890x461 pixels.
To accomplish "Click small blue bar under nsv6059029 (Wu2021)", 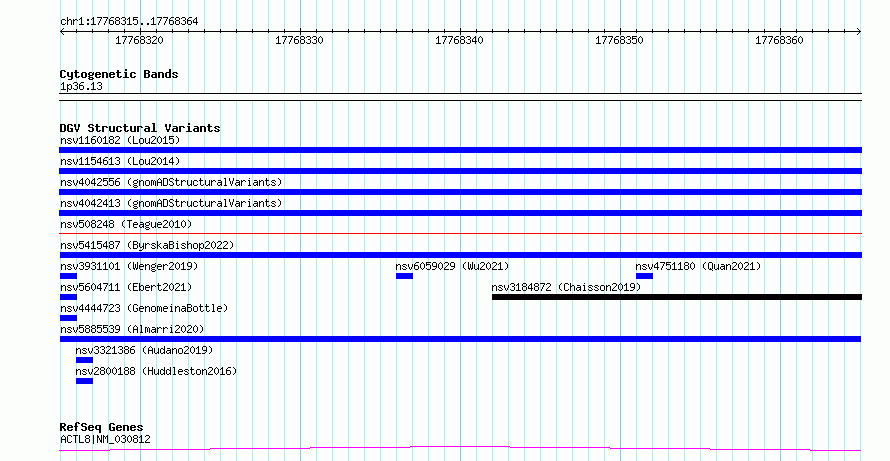I will click(x=404, y=276).
